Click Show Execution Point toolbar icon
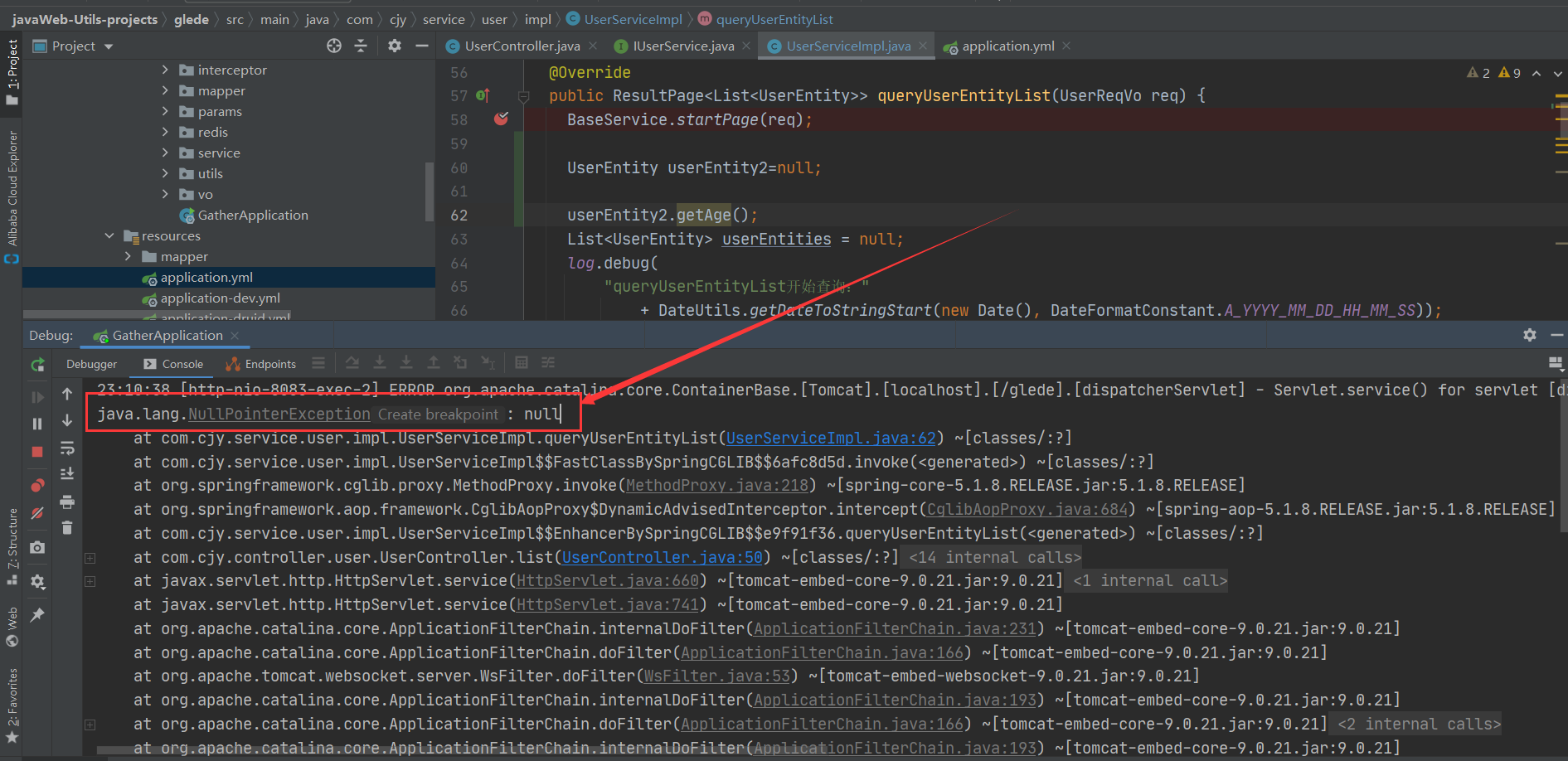Screen dimensions: 1568x761 pyautogui.click(x=318, y=363)
